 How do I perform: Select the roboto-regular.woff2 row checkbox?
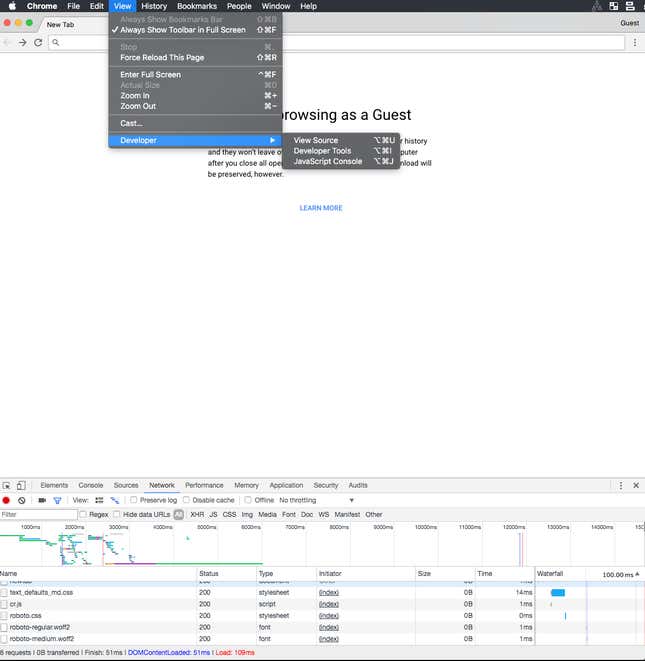coord(4,627)
